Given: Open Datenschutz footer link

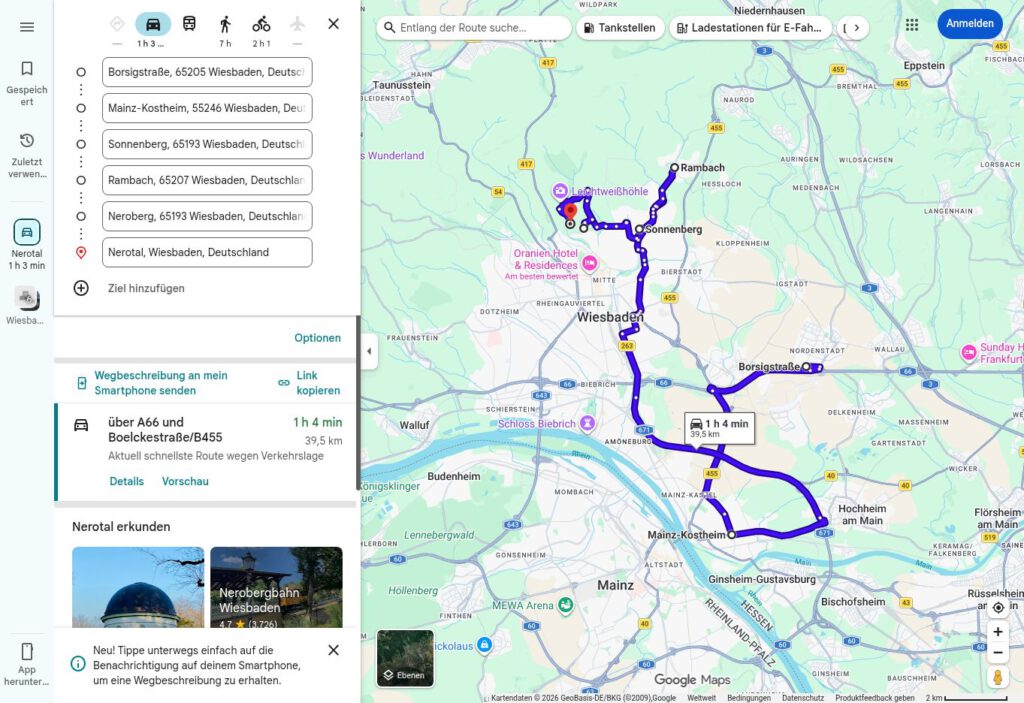Looking at the screenshot, I should click(803, 698).
